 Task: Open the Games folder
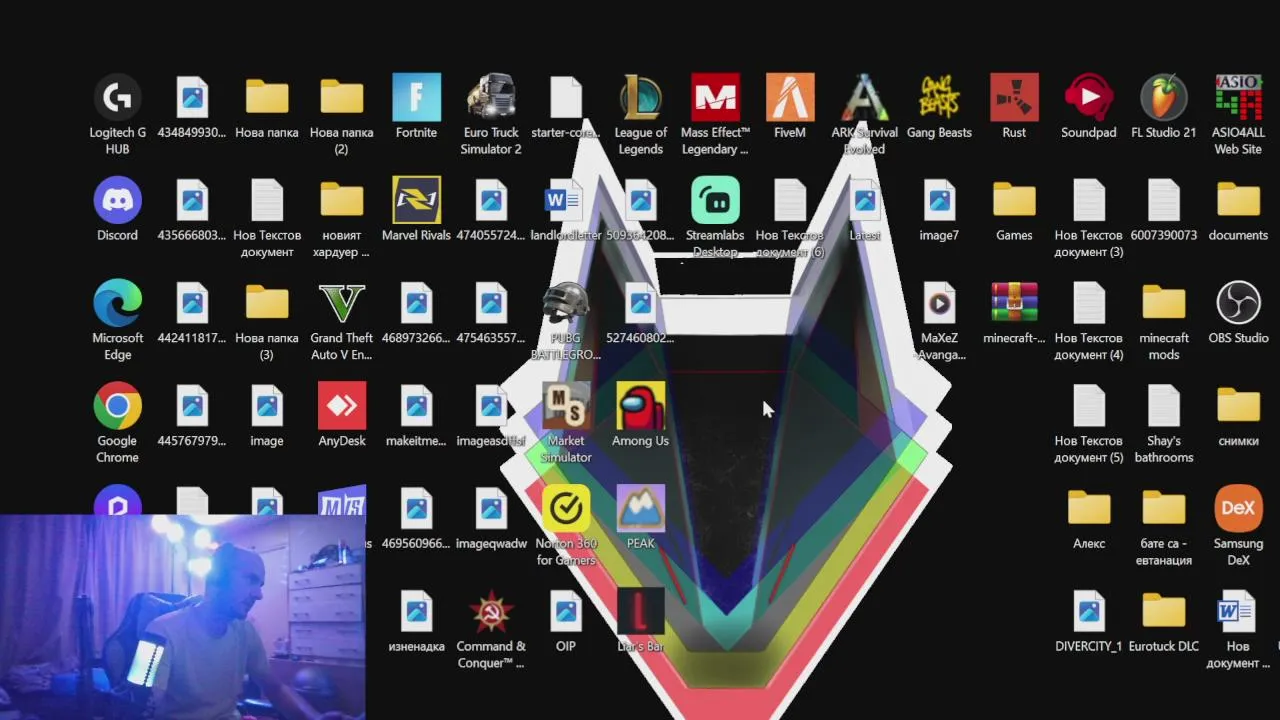pos(1014,209)
